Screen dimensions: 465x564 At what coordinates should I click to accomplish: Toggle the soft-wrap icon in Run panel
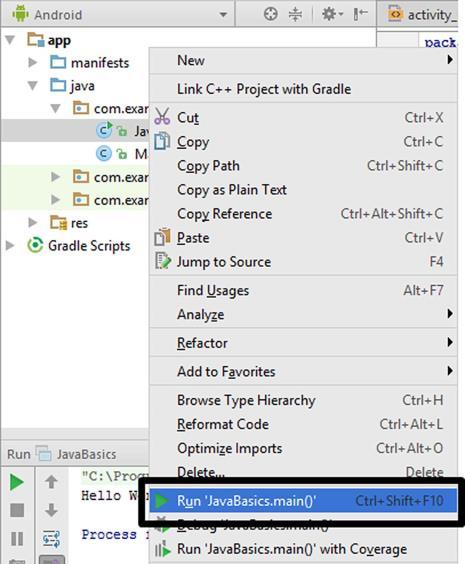pos(51,538)
